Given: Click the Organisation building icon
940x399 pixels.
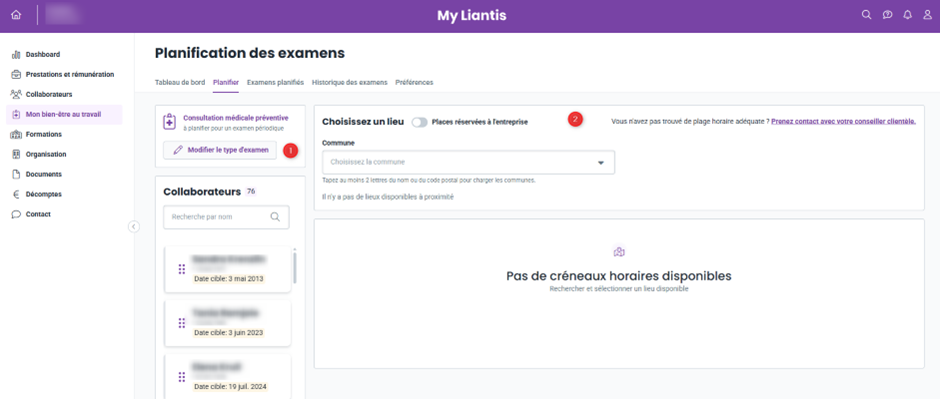Looking at the screenshot, I should [16, 154].
